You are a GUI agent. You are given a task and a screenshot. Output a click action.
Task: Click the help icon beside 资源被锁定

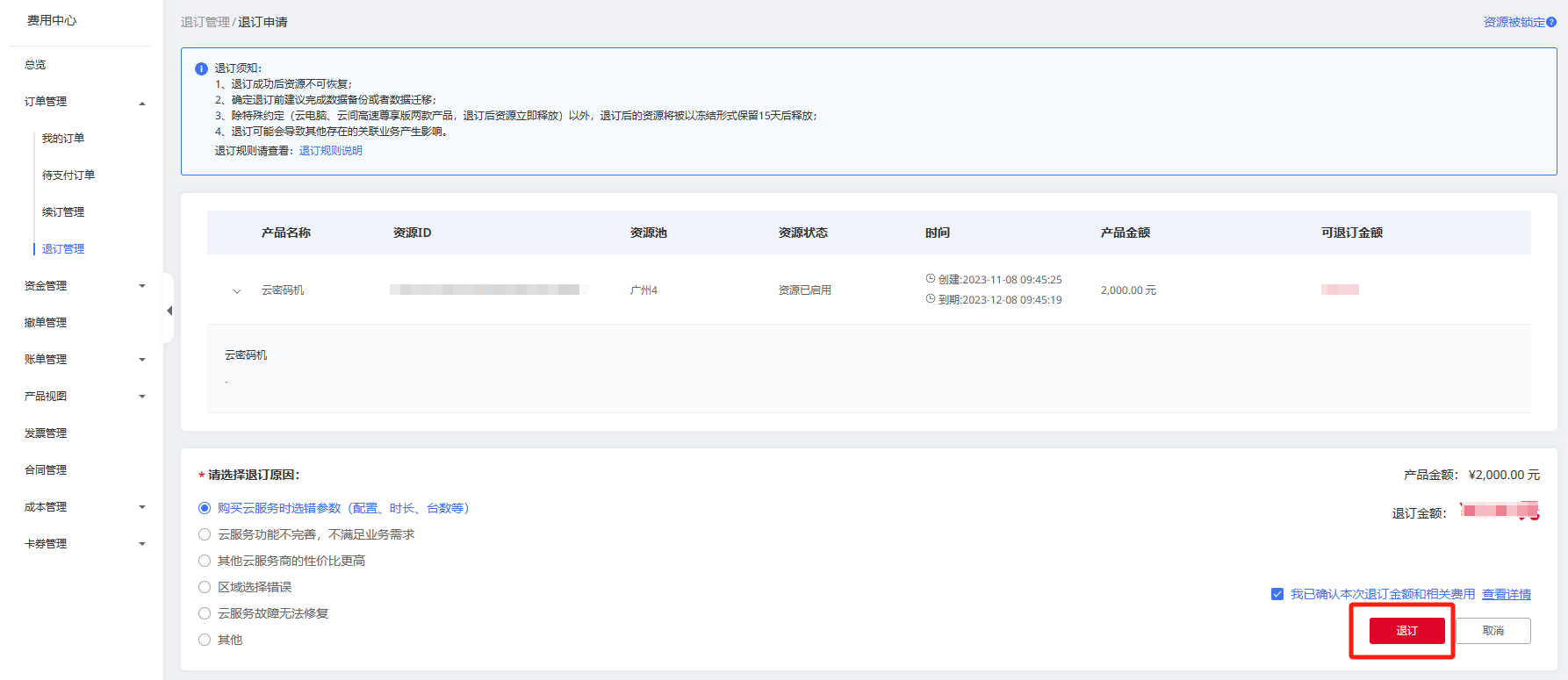point(1551,22)
